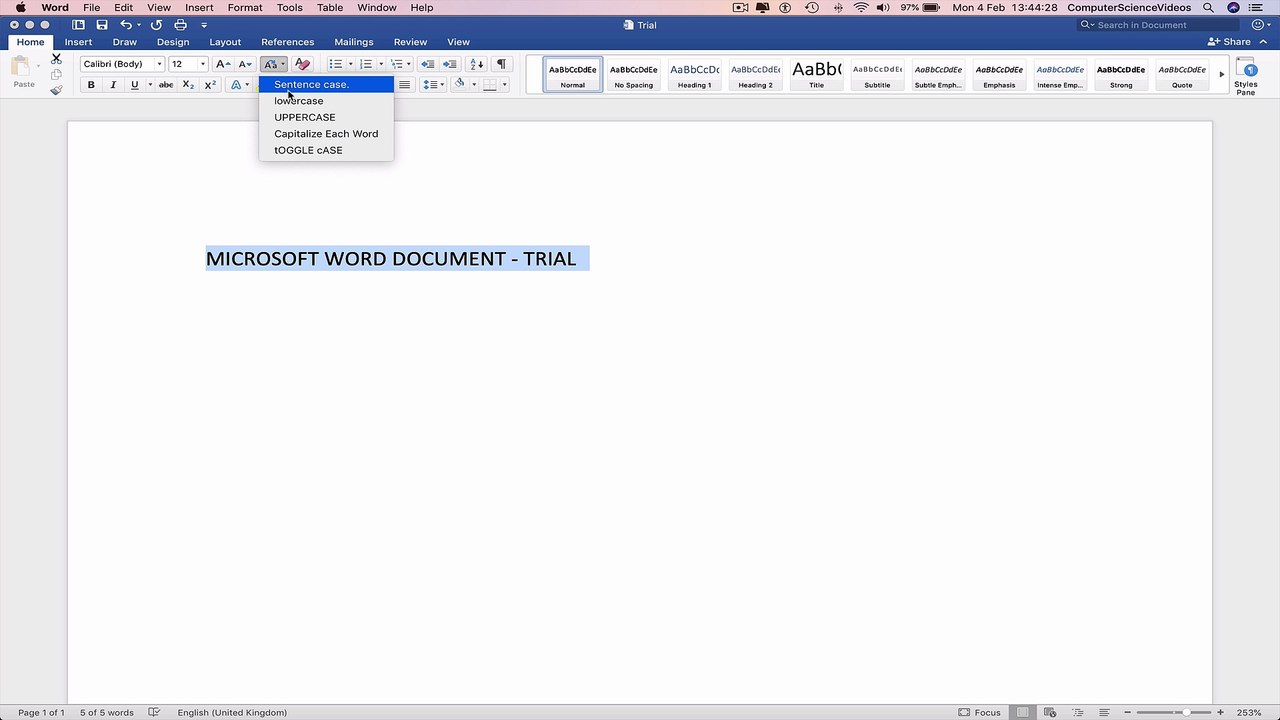Increase font size with A-up icon
This screenshot has width=1280, height=720.
coord(223,64)
